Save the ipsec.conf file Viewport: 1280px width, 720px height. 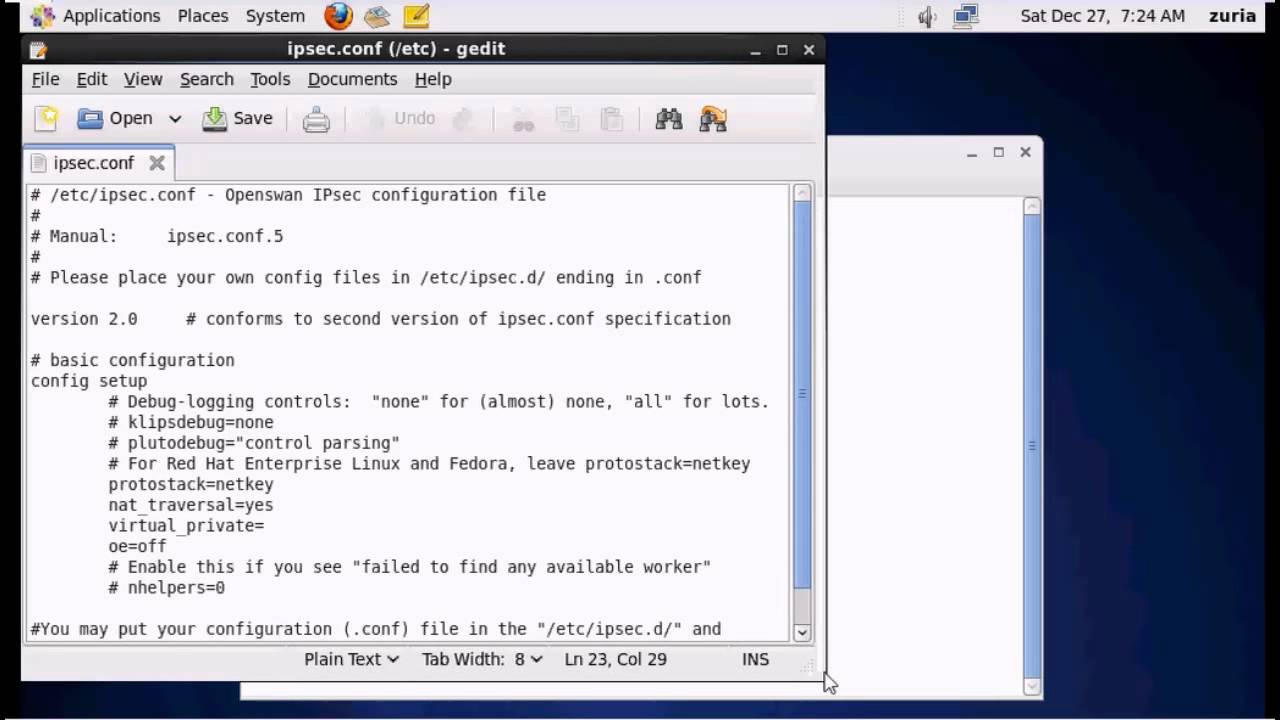click(238, 119)
